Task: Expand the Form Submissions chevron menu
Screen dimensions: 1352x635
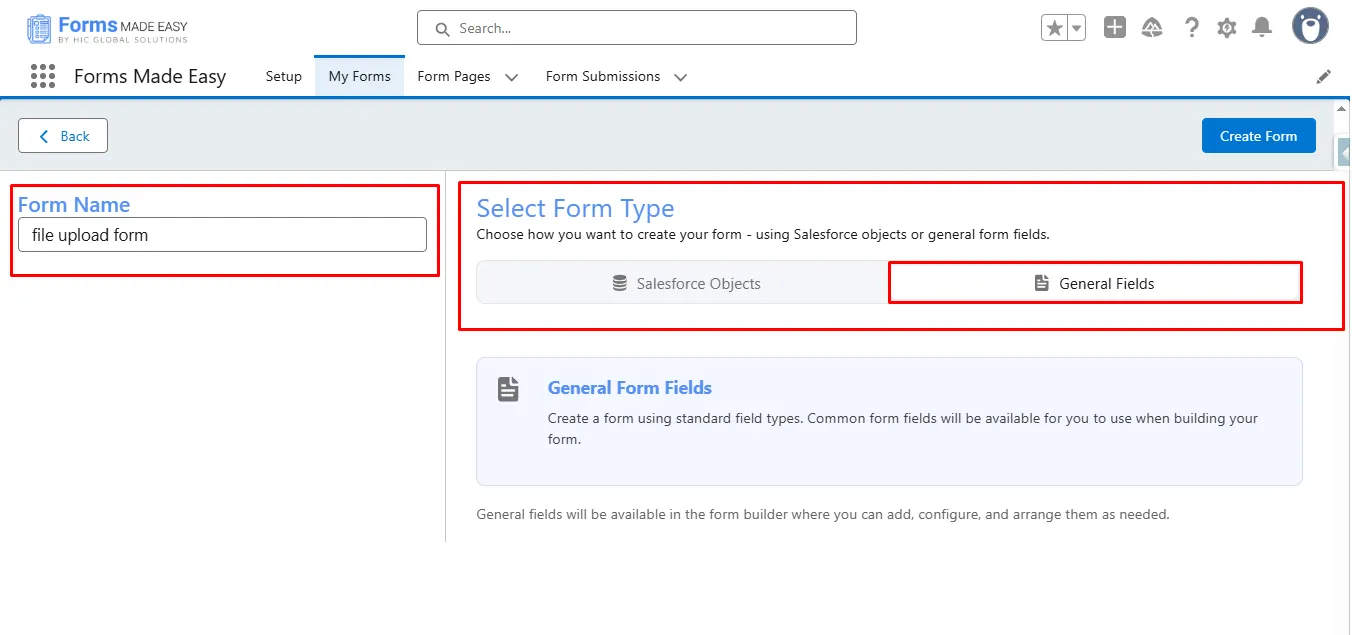Action: pyautogui.click(x=680, y=77)
